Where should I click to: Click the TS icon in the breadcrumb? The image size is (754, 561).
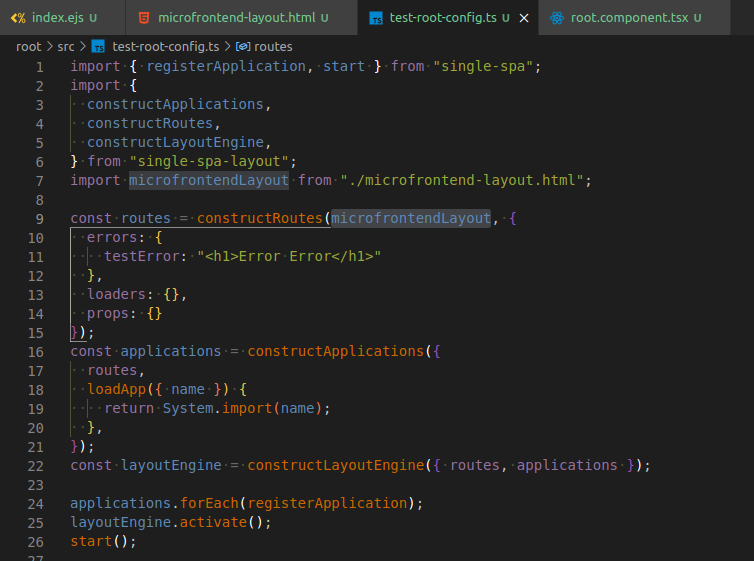click(x=98, y=47)
